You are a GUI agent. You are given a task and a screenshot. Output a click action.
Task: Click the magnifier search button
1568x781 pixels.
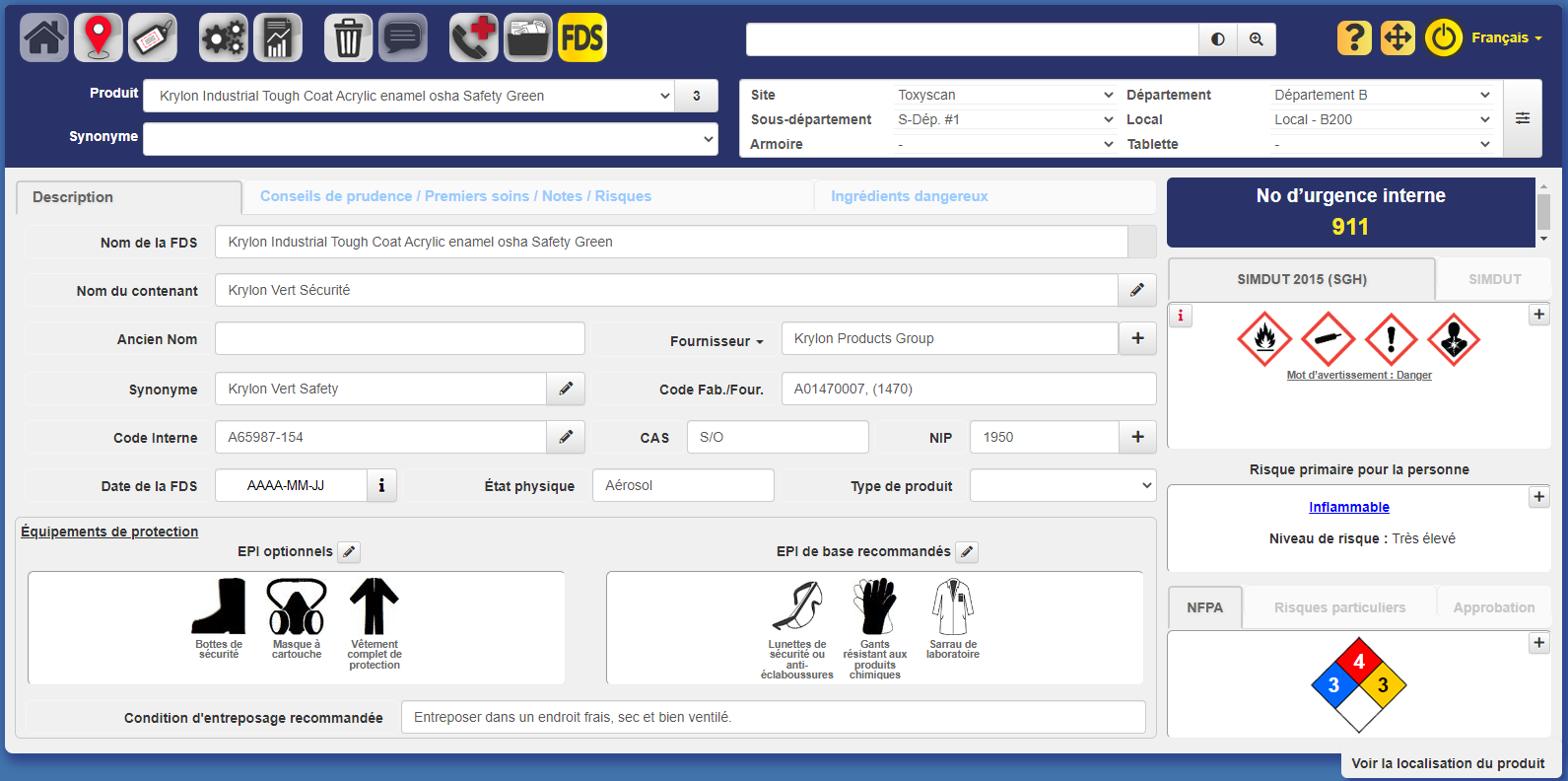tap(1257, 39)
